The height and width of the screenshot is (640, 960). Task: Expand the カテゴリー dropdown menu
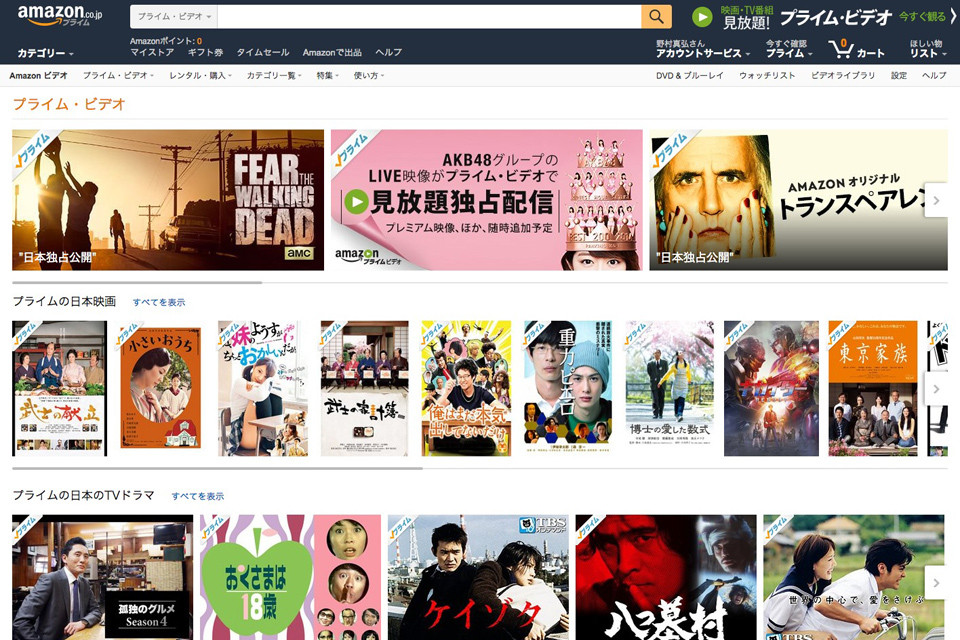pos(45,53)
